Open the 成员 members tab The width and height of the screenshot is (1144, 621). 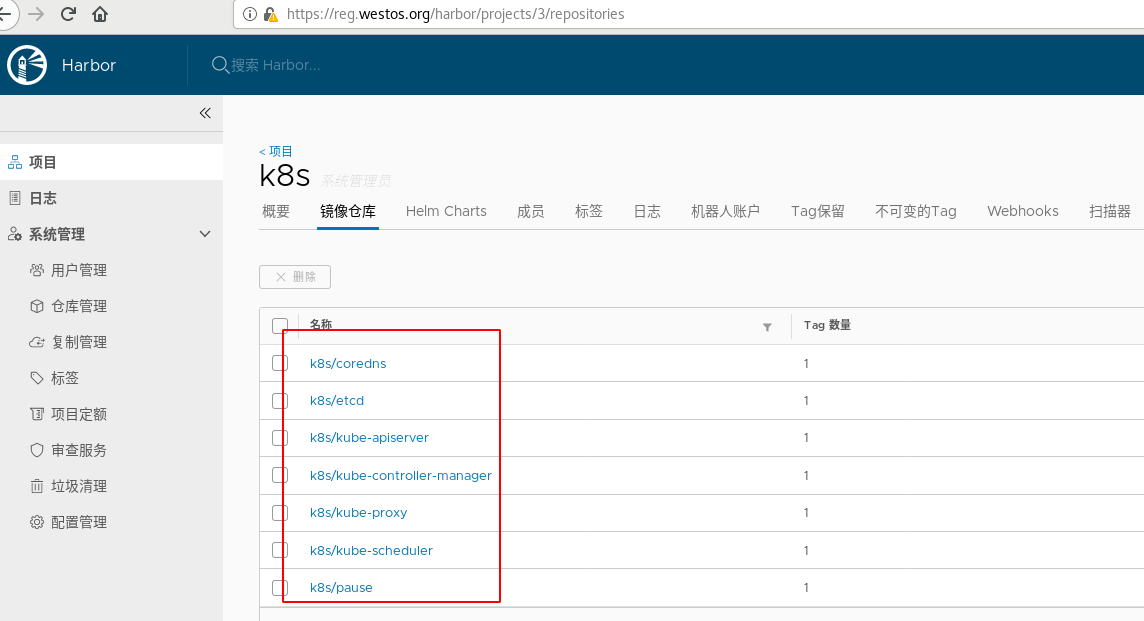pos(530,212)
